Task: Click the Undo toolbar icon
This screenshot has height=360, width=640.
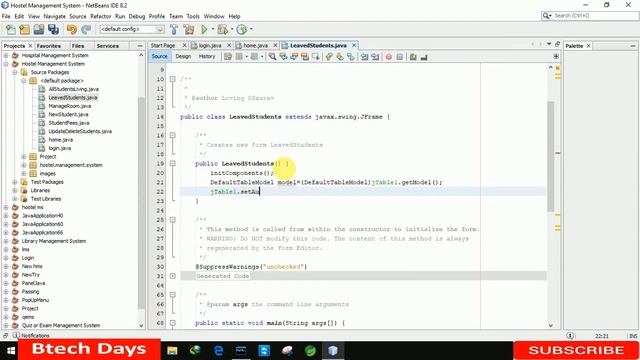Action: click(72, 29)
